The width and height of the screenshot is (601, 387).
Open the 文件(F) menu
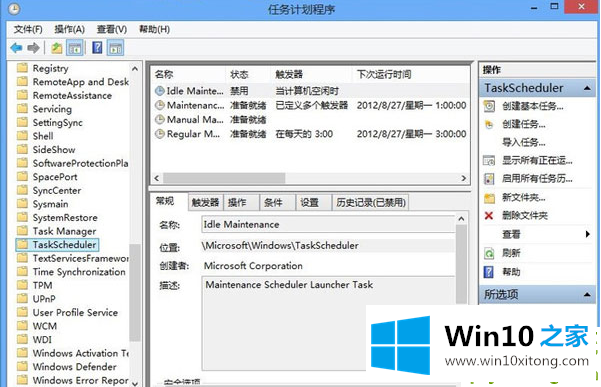coord(28,30)
